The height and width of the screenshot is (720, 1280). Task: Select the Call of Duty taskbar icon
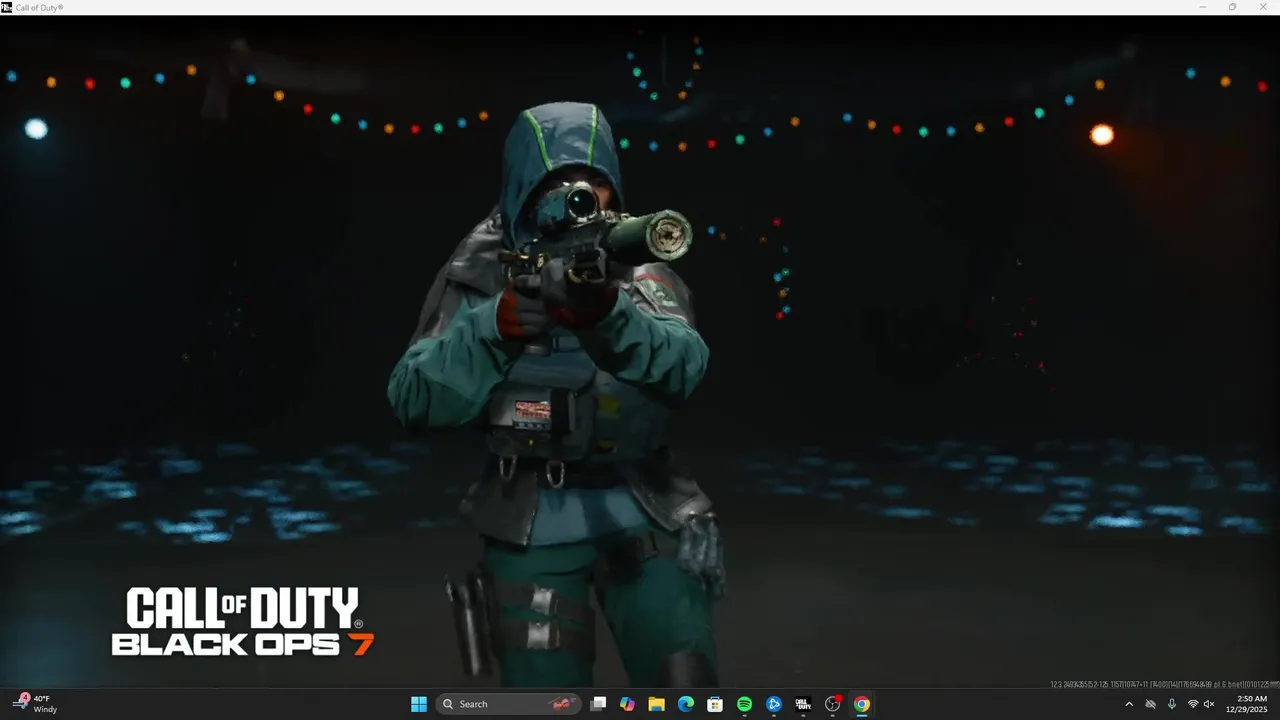pyautogui.click(x=803, y=704)
